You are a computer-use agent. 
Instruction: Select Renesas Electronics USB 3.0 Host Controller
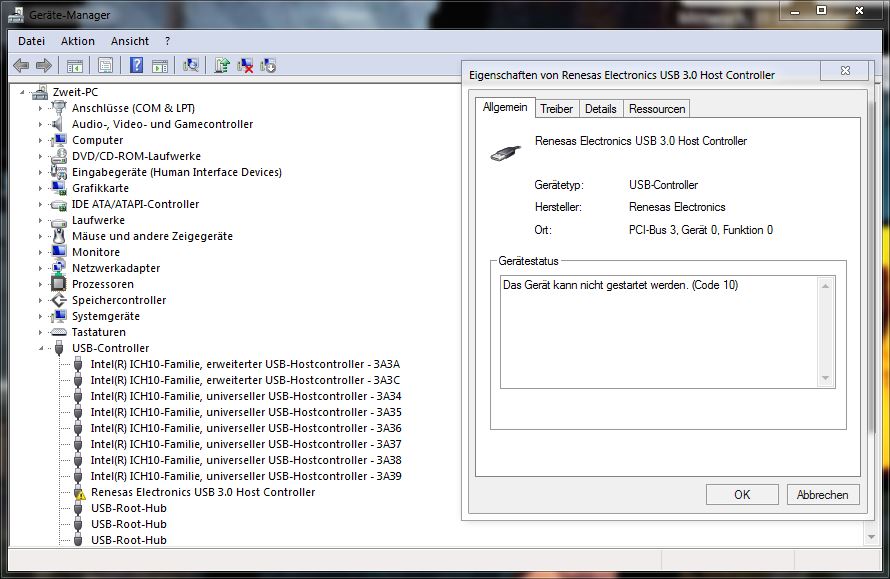click(x=203, y=492)
